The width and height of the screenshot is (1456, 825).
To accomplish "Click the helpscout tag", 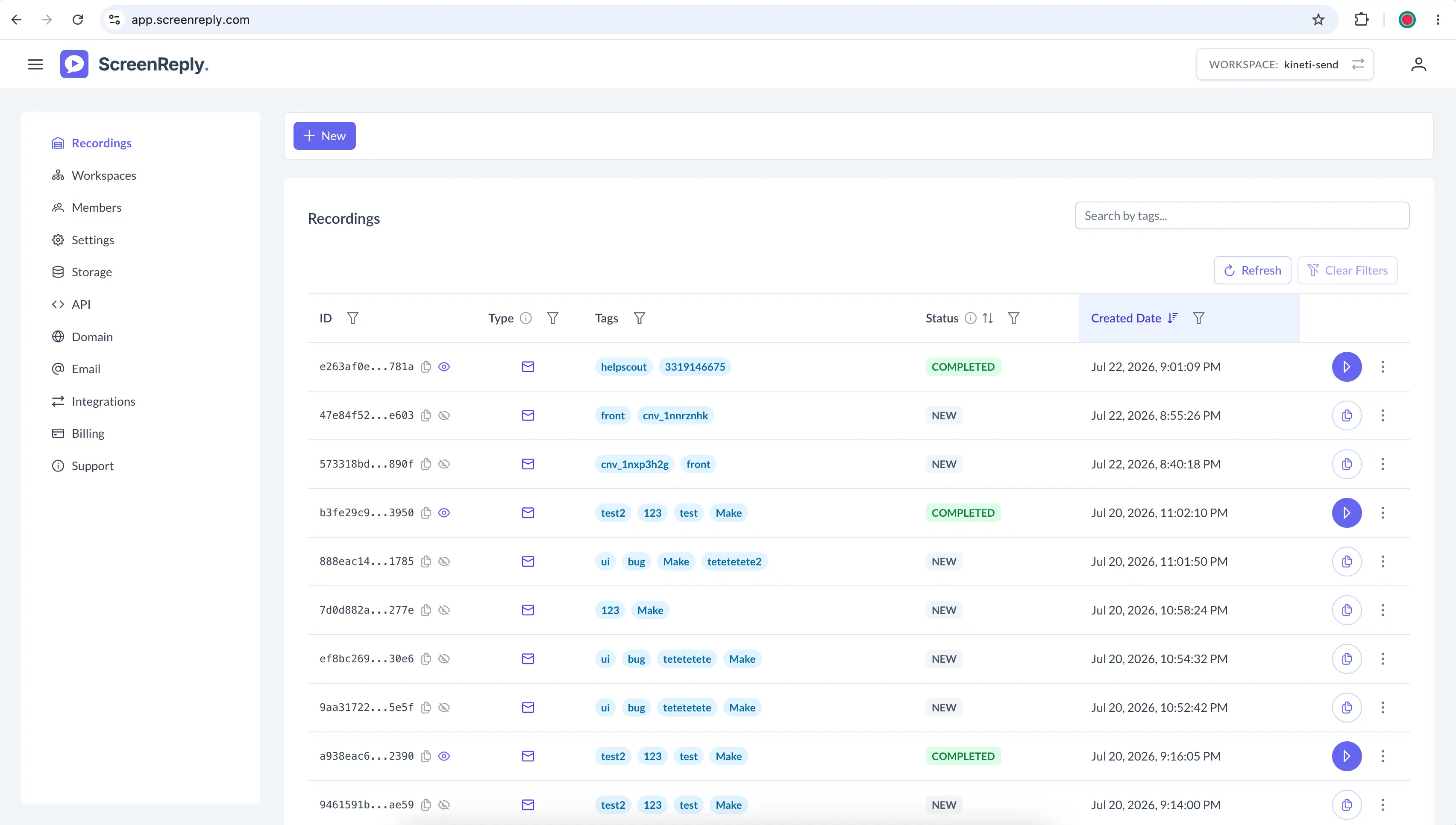I will (623, 367).
